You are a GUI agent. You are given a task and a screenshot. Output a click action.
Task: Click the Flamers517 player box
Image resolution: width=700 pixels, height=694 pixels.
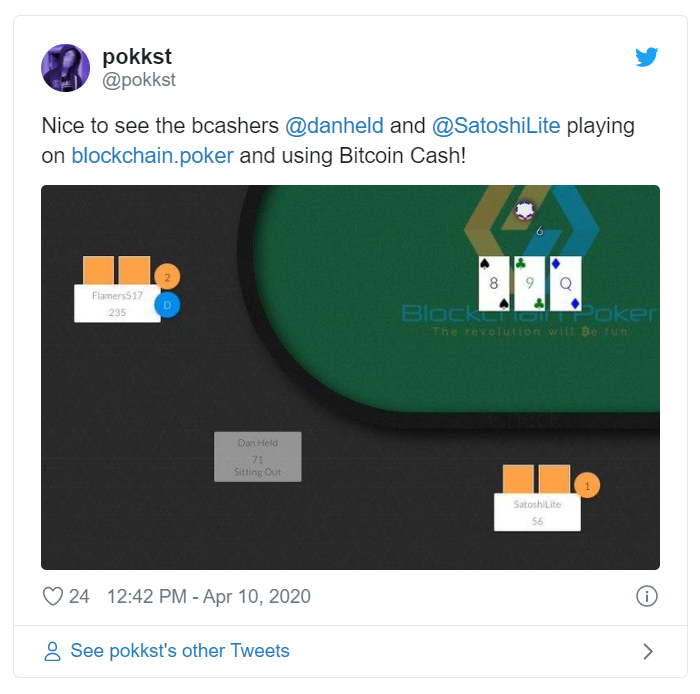[x=117, y=303]
